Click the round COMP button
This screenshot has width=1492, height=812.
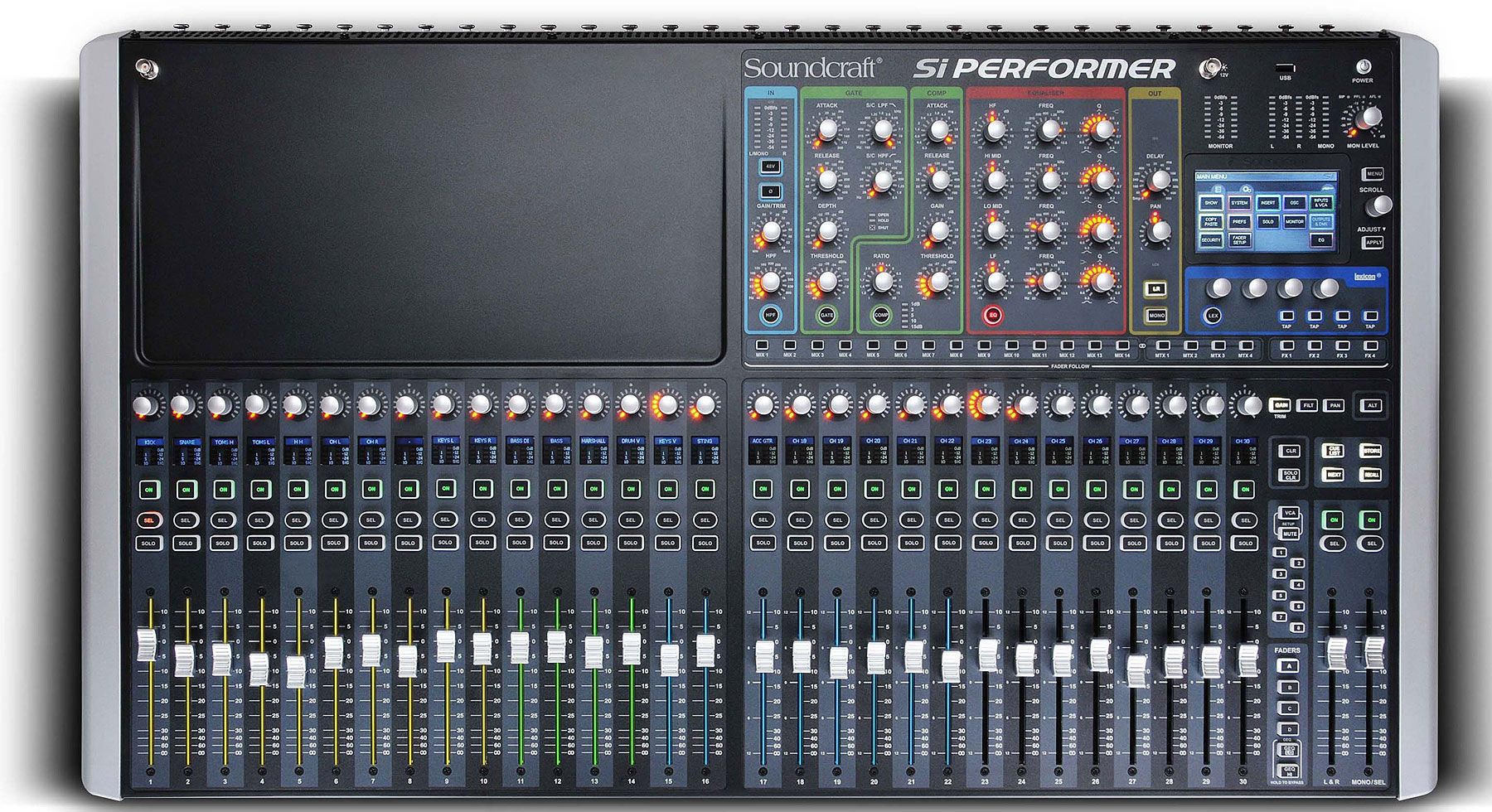881,315
